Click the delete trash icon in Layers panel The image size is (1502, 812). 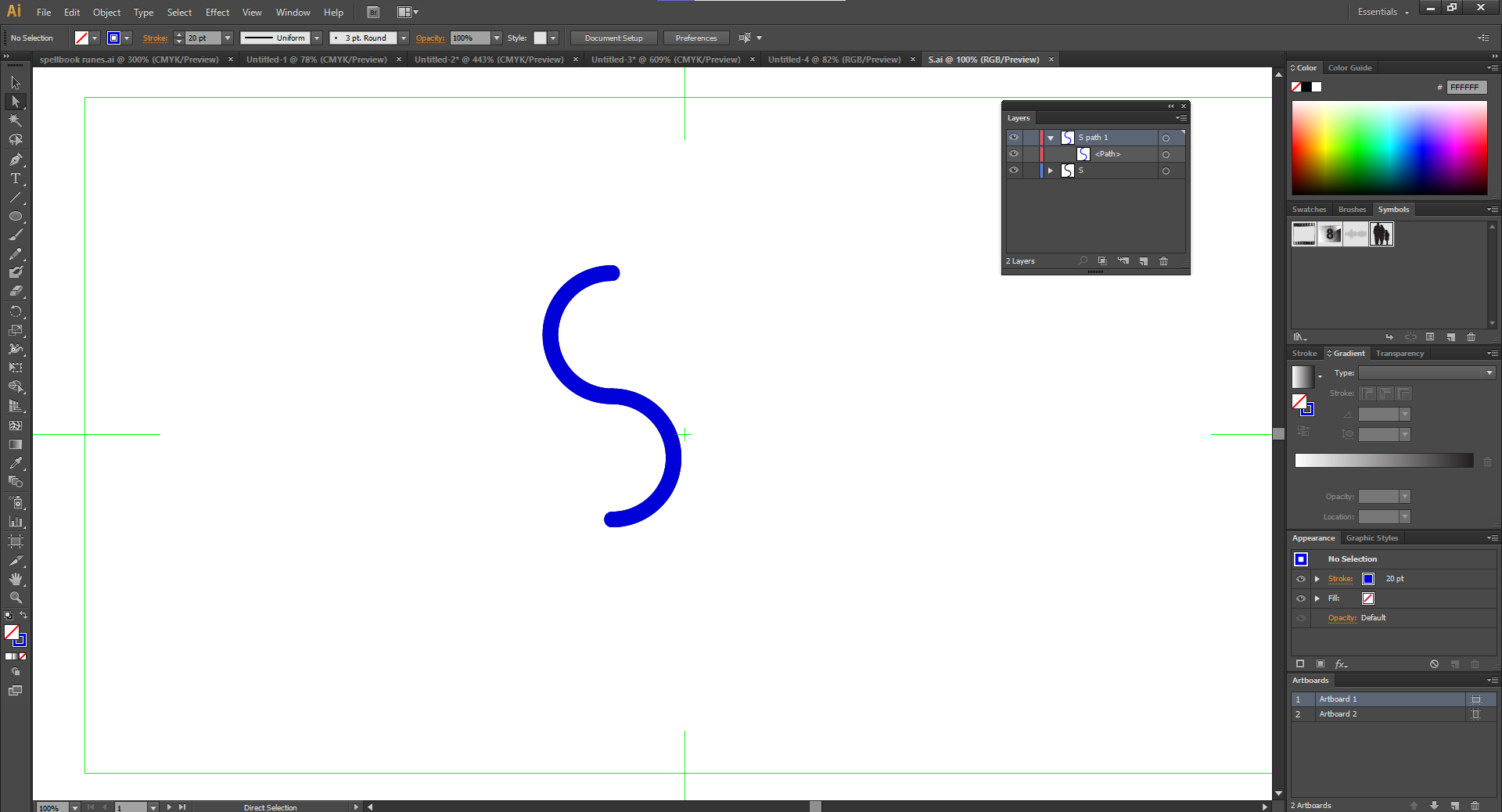point(1163,261)
